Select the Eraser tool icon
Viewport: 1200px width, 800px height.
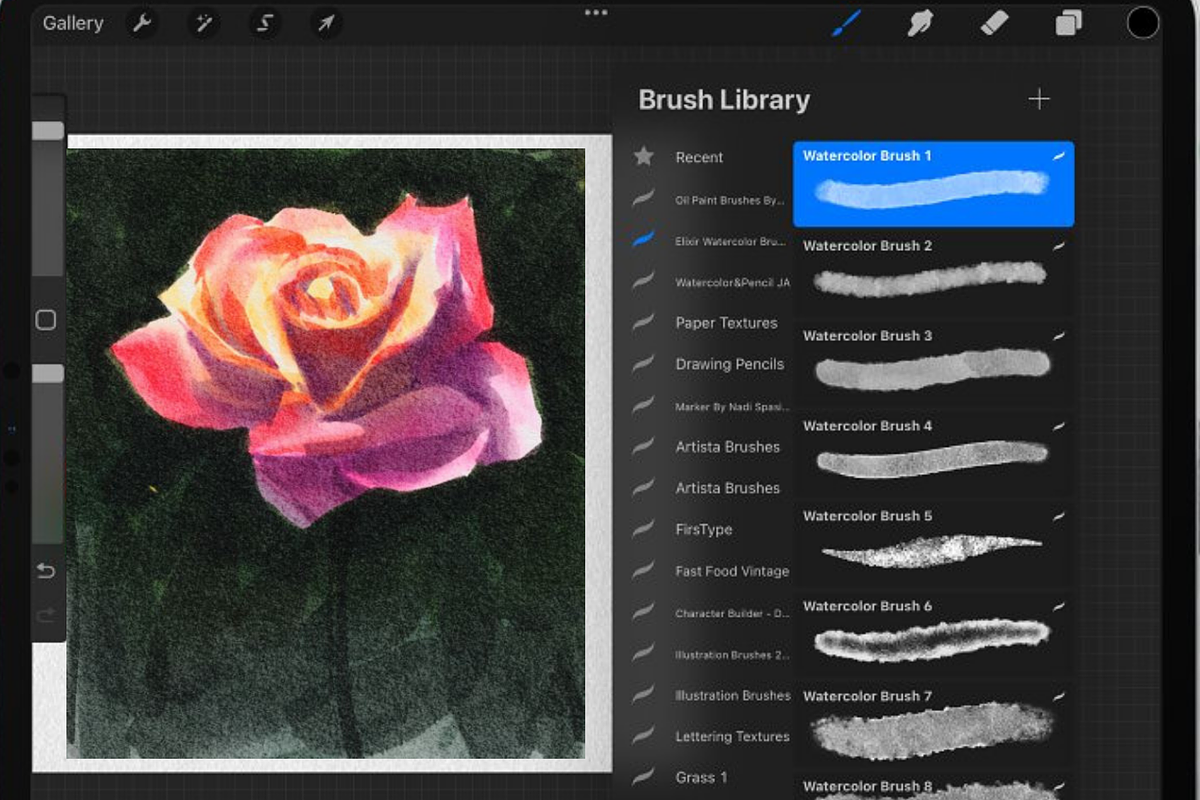click(994, 22)
